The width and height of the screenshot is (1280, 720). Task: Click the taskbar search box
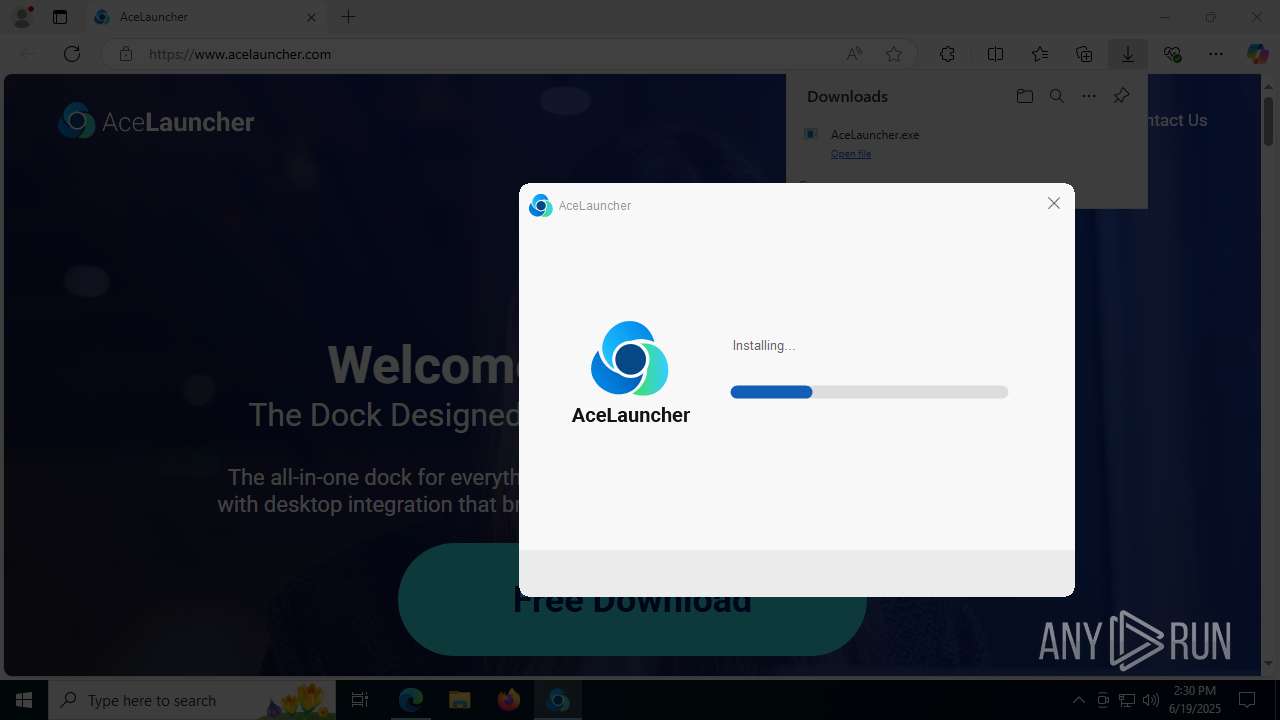pos(192,700)
